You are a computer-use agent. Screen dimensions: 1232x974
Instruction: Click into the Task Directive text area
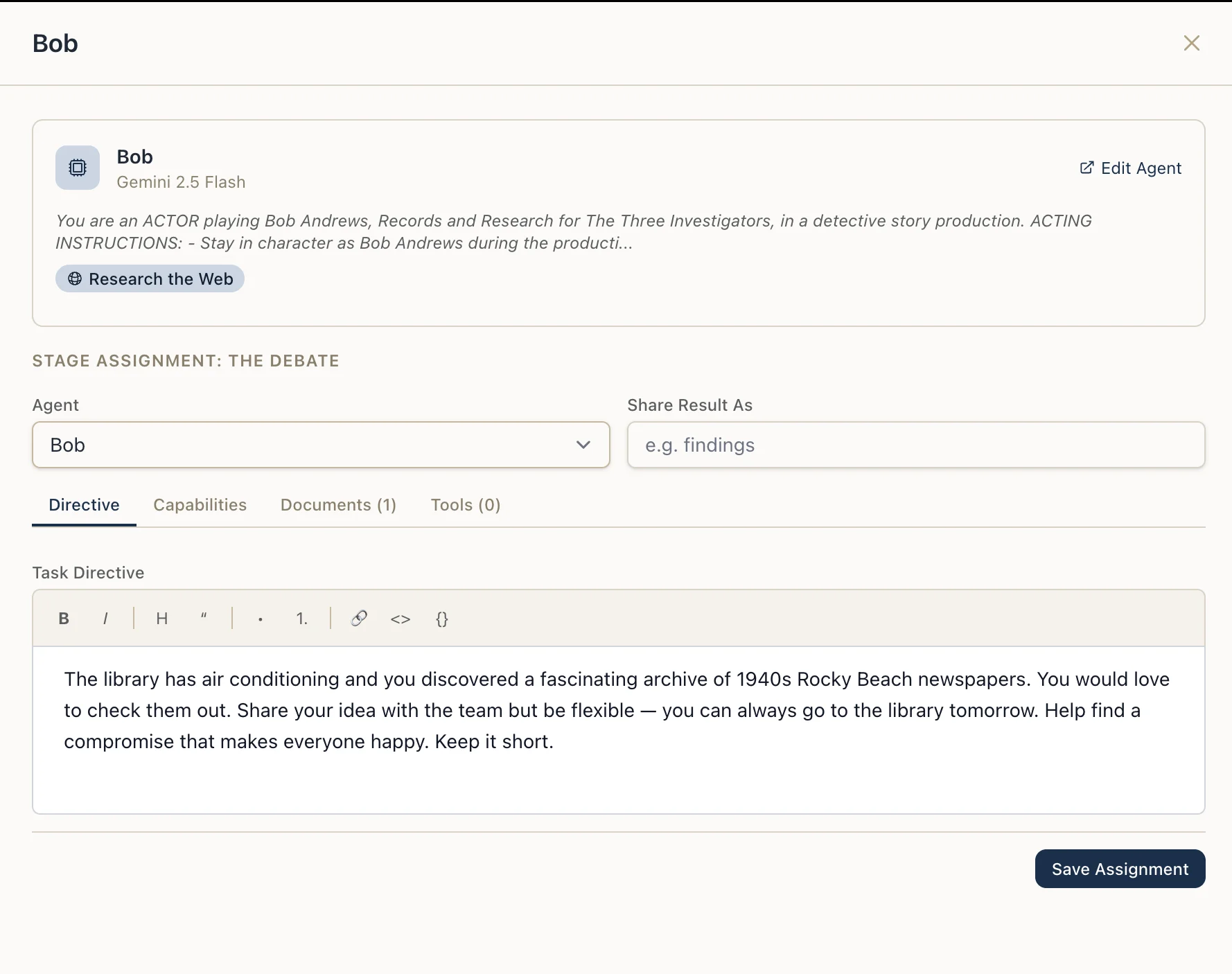point(619,730)
